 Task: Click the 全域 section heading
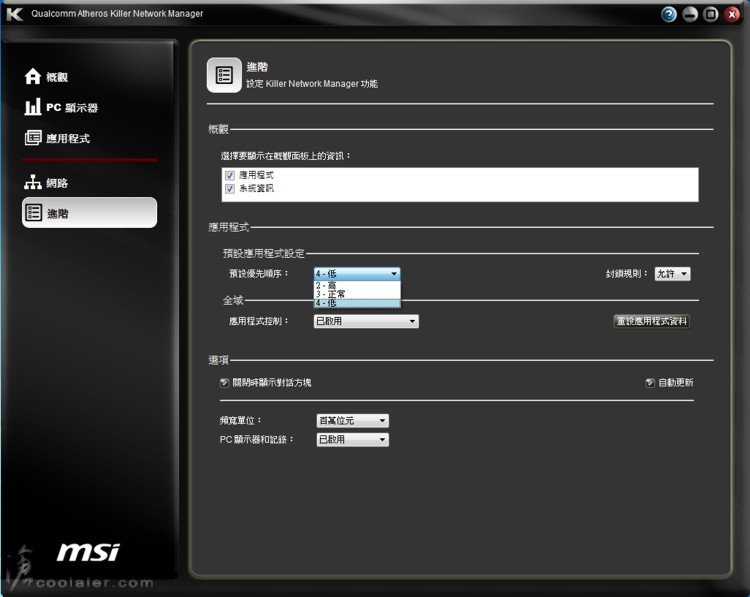click(x=233, y=300)
